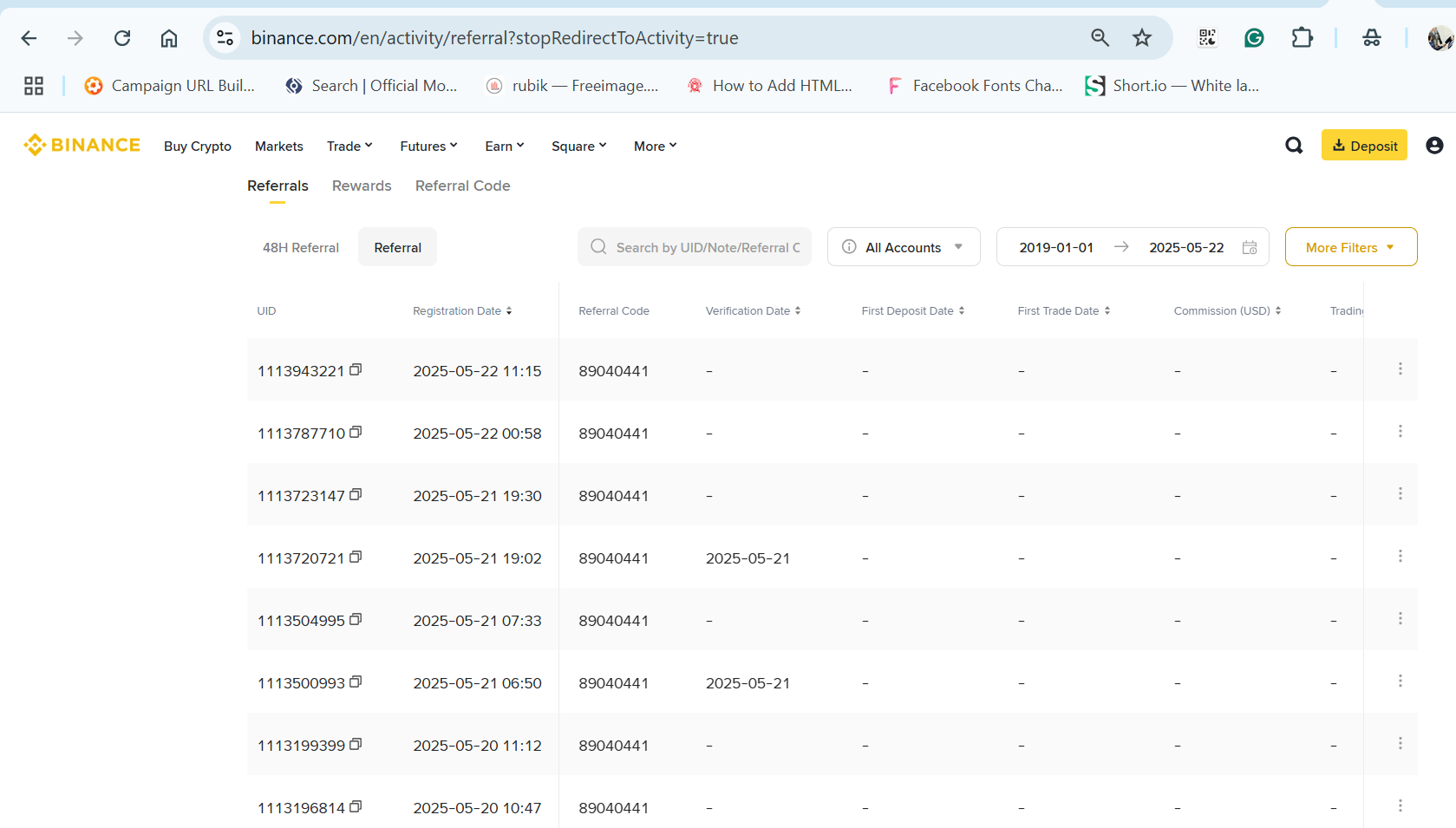Screen dimensions: 1456x828
Task: Expand the All Accounts dropdown
Action: (904, 247)
